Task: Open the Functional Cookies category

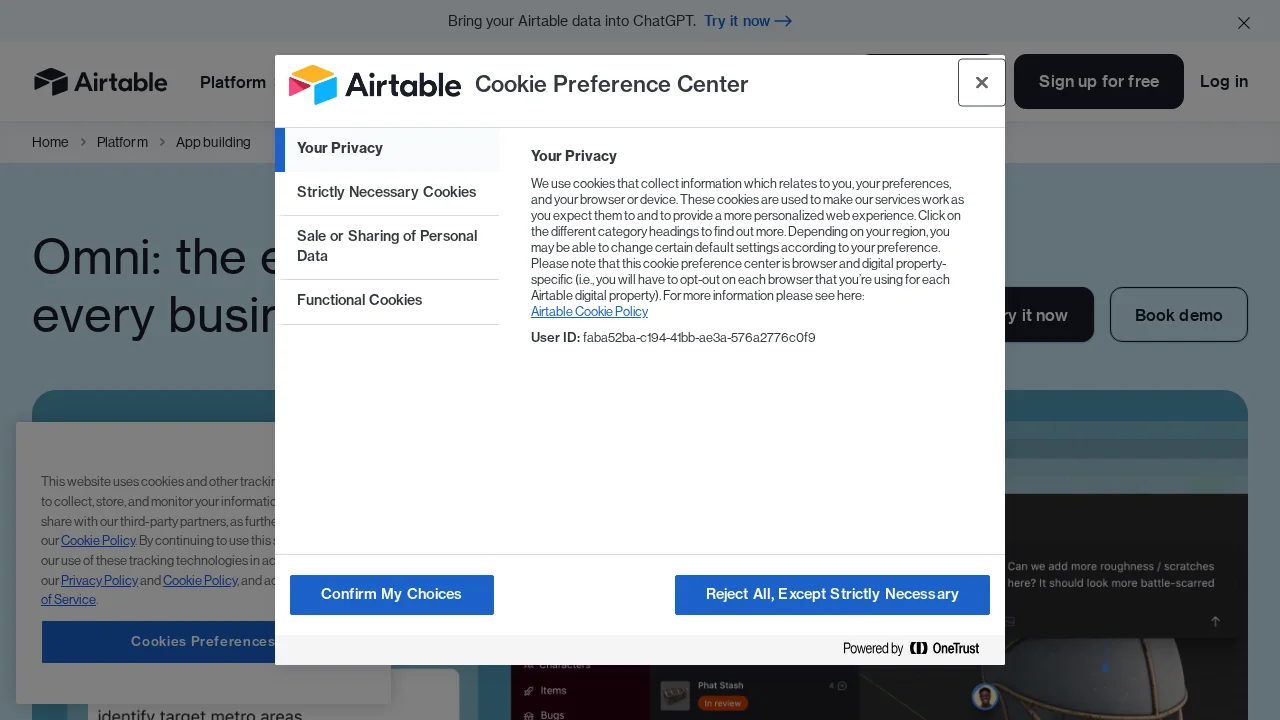Action: [x=359, y=300]
